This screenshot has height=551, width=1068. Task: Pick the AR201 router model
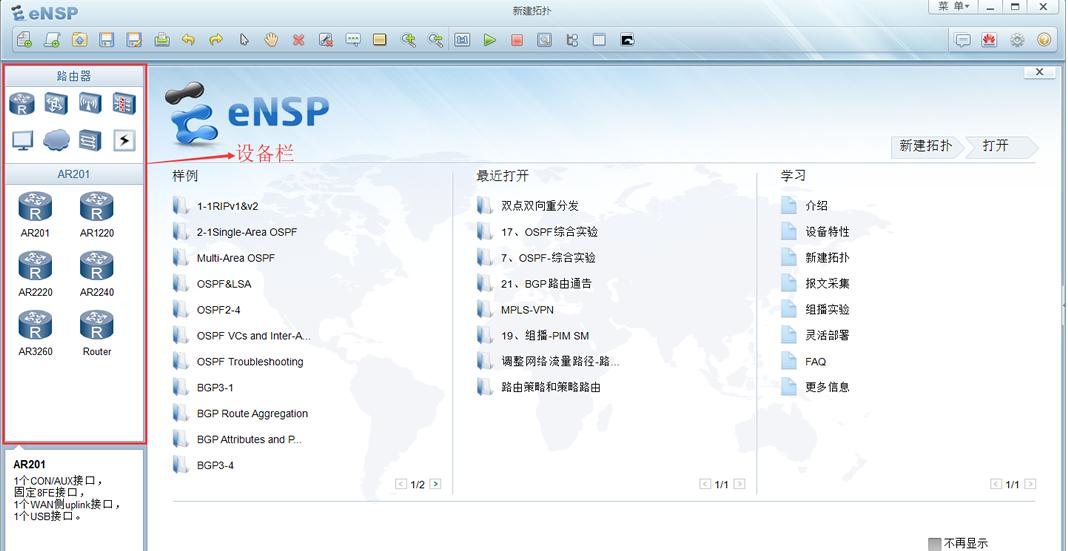pos(35,214)
